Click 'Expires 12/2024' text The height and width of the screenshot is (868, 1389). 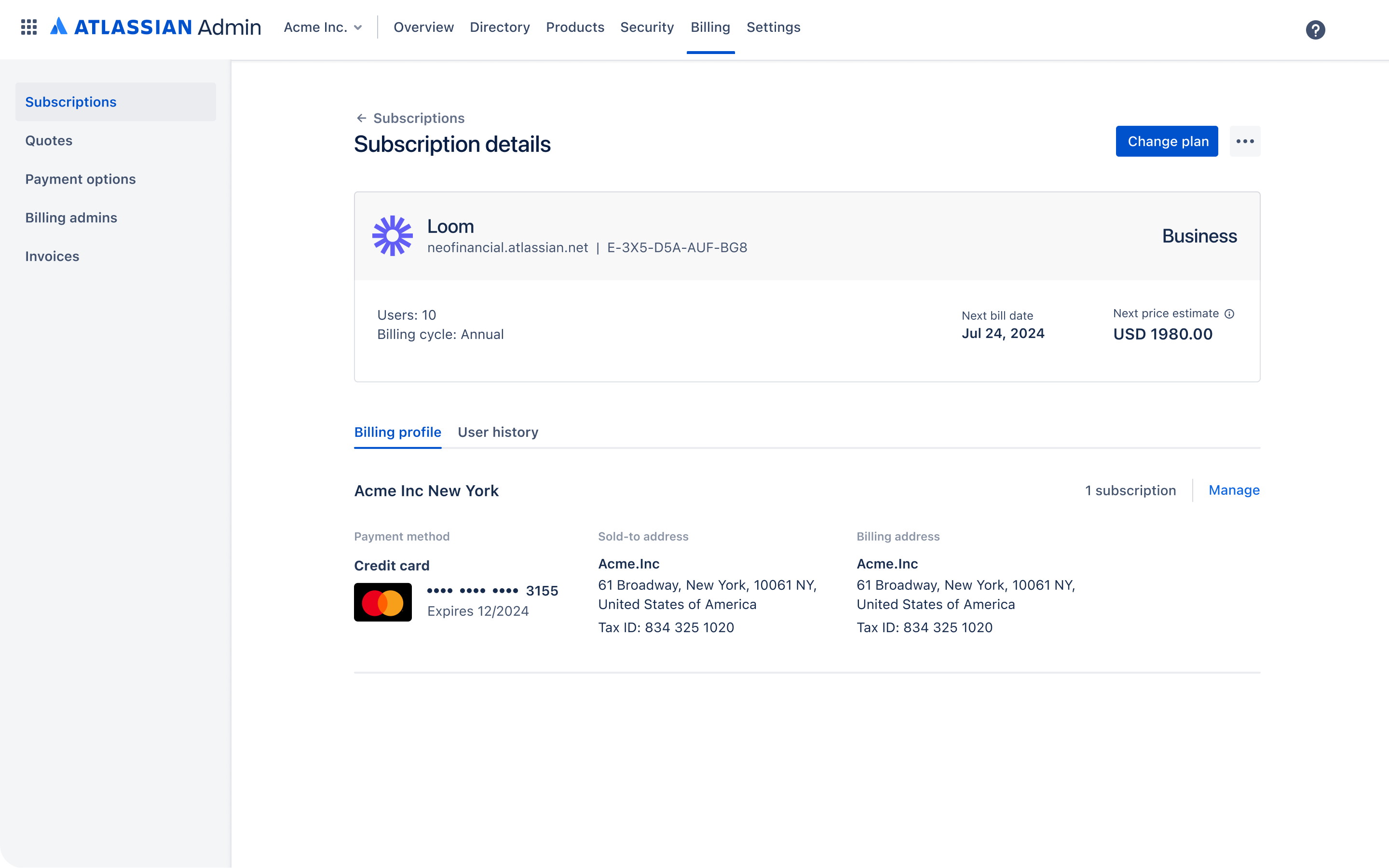[477, 611]
